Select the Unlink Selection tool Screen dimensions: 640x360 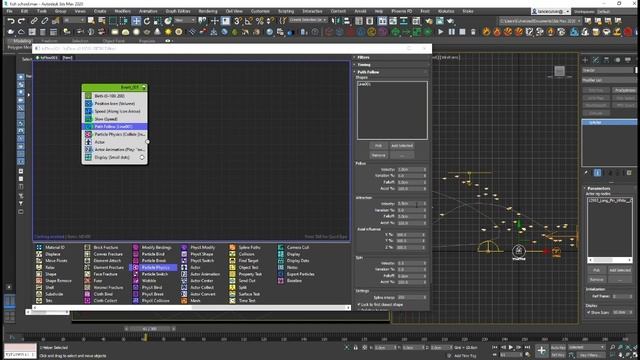(x=44, y=21)
